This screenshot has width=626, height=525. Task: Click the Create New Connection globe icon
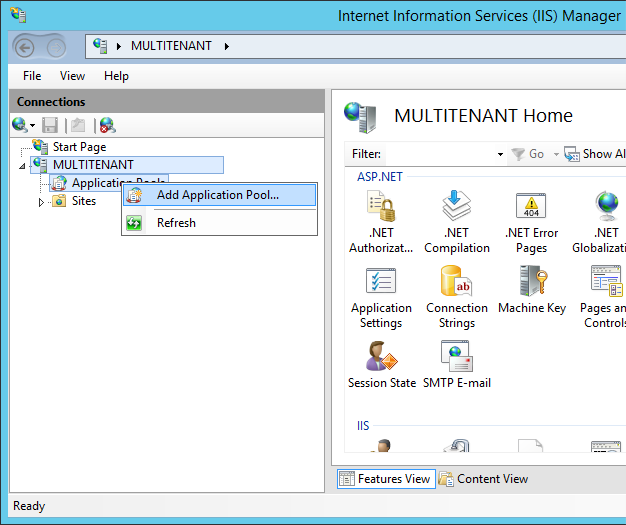point(19,125)
